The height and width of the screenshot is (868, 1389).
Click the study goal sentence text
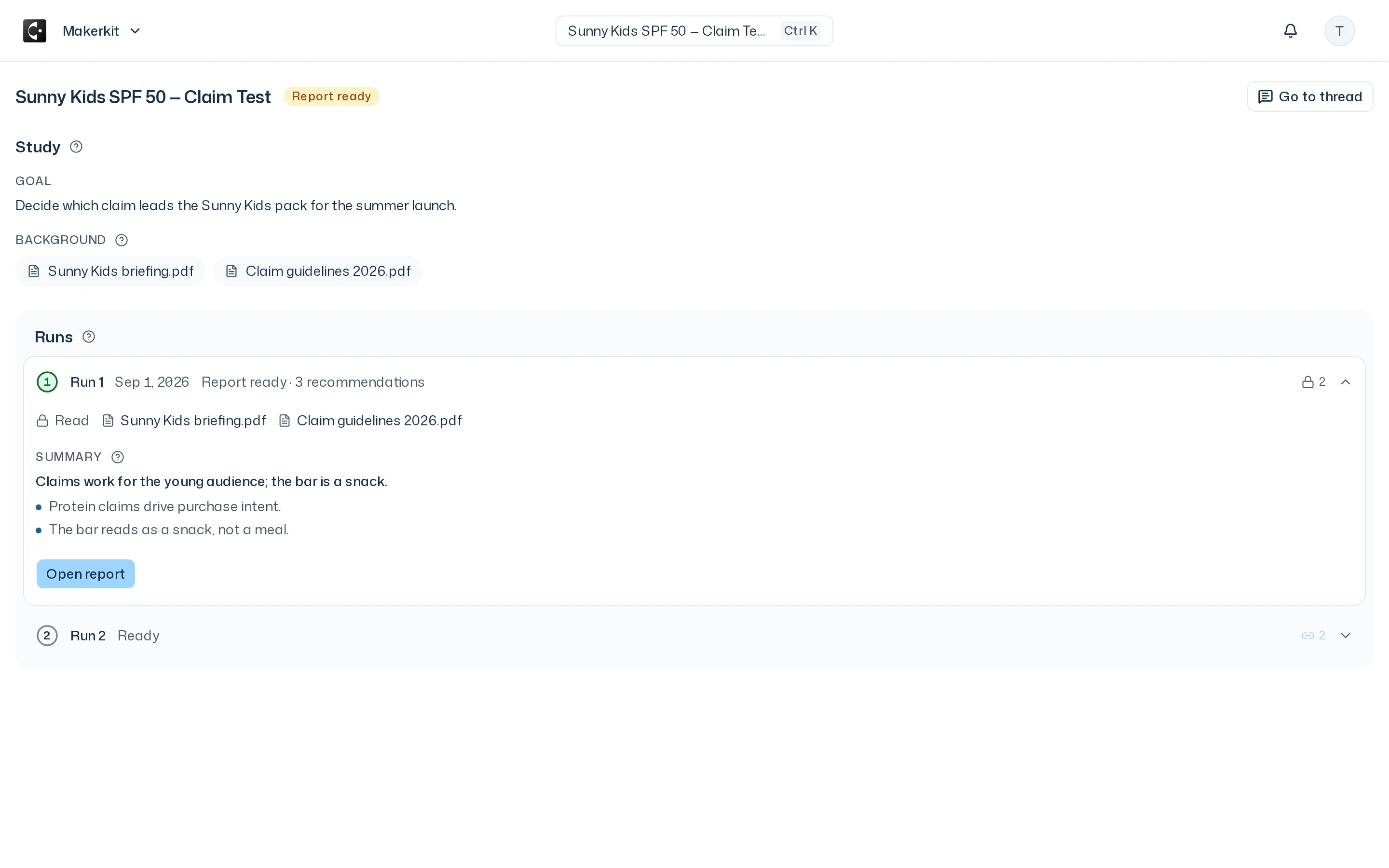pyautogui.click(x=236, y=205)
